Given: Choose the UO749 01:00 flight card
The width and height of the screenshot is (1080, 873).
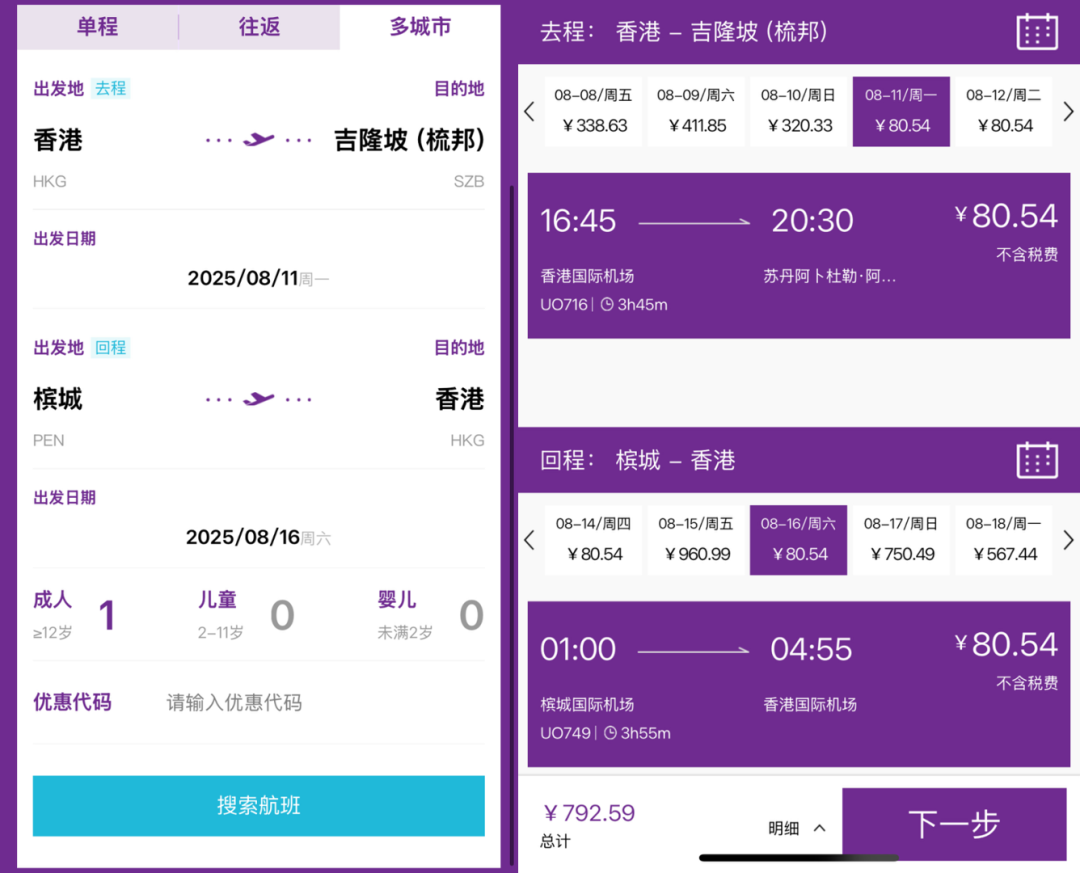Looking at the screenshot, I should [x=798, y=684].
